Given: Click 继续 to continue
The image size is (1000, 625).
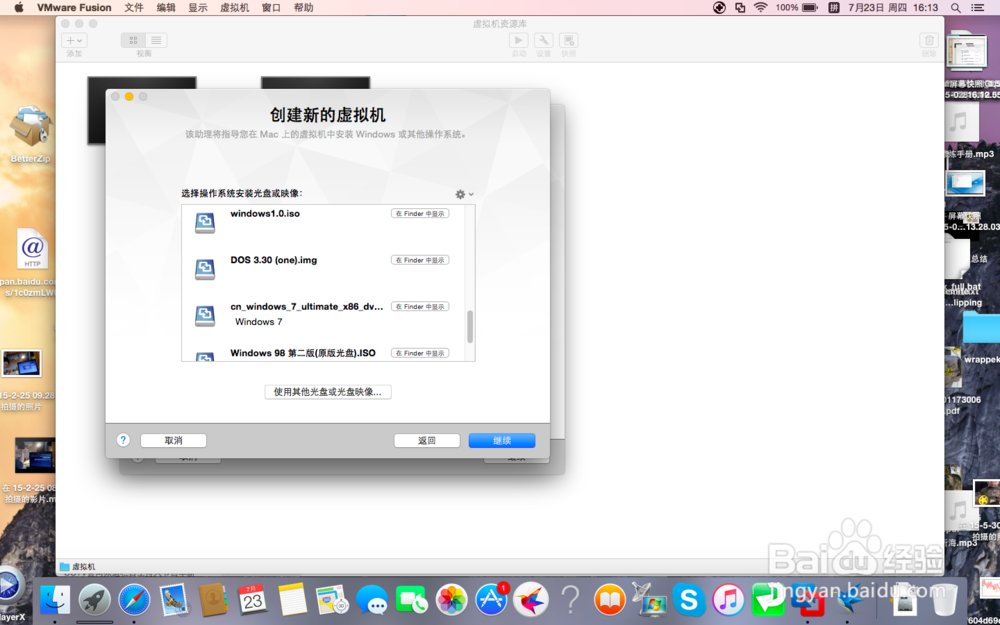Looking at the screenshot, I should [502, 441].
